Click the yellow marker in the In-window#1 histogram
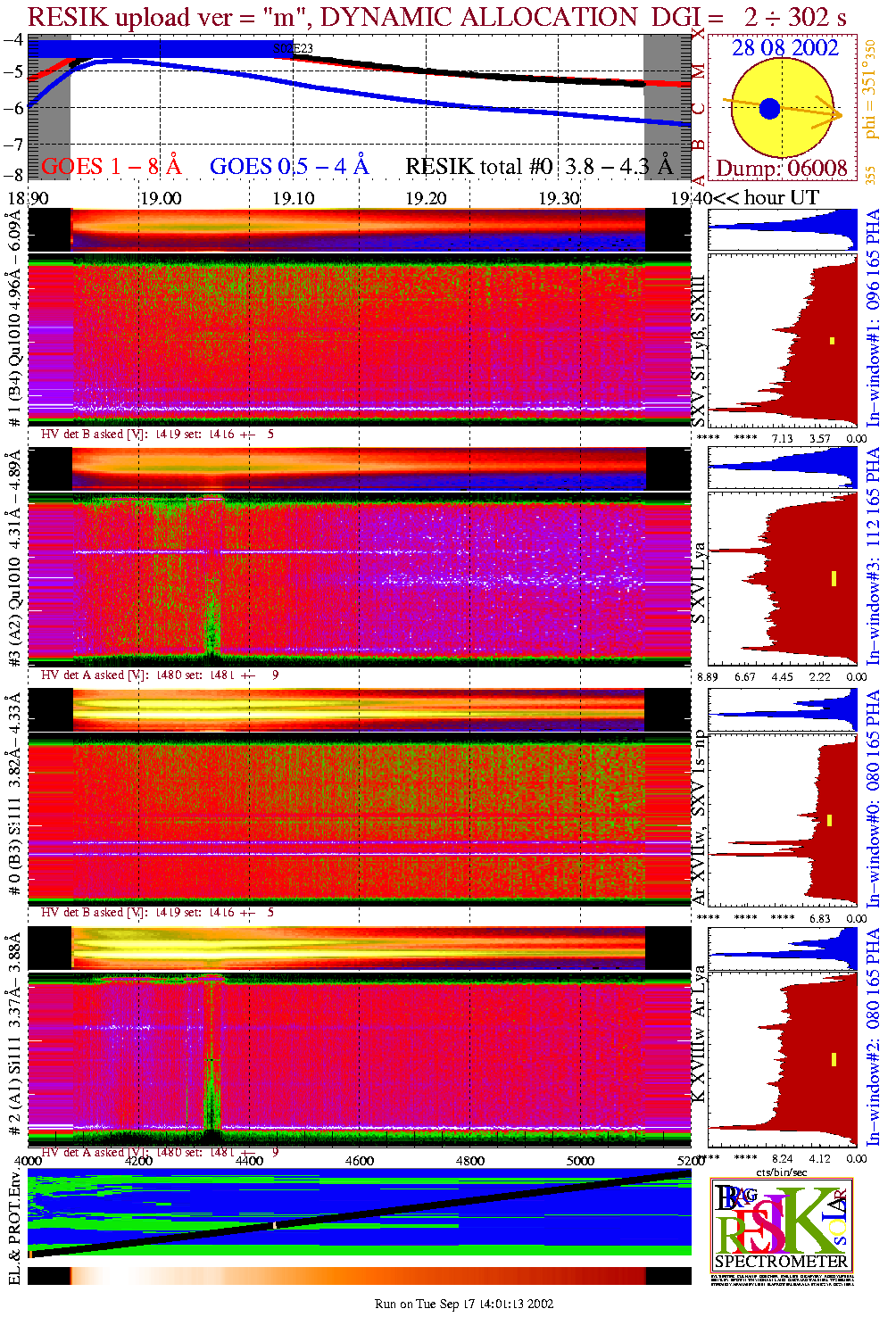 click(832, 340)
